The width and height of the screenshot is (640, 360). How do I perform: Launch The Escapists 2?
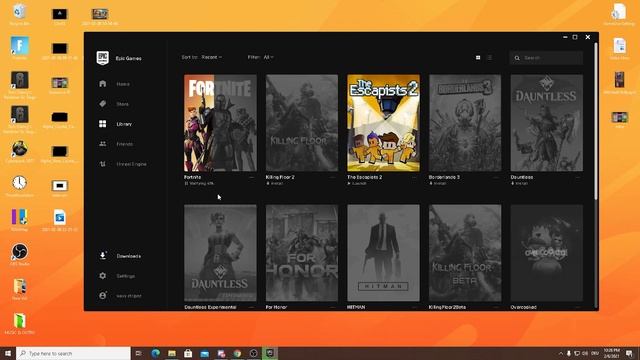click(x=357, y=184)
